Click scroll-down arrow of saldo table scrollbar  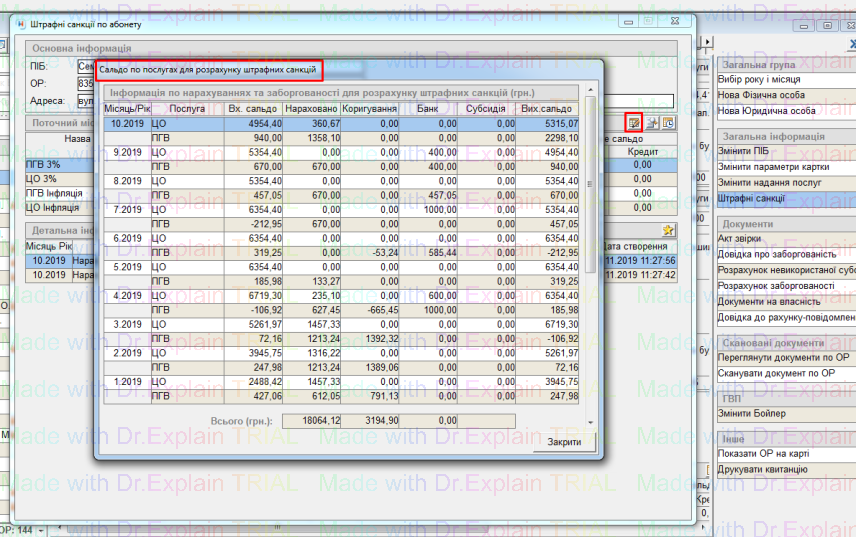pyautogui.click(x=590, y=422)
